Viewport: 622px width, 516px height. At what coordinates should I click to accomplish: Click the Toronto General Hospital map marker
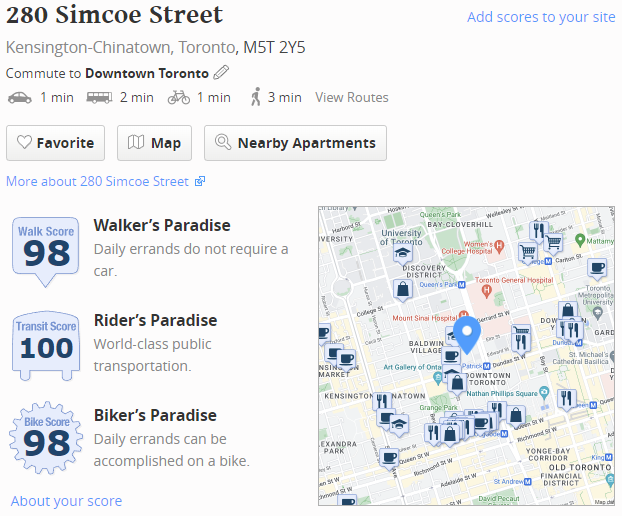pyautogui.click(x=486, y=291)
